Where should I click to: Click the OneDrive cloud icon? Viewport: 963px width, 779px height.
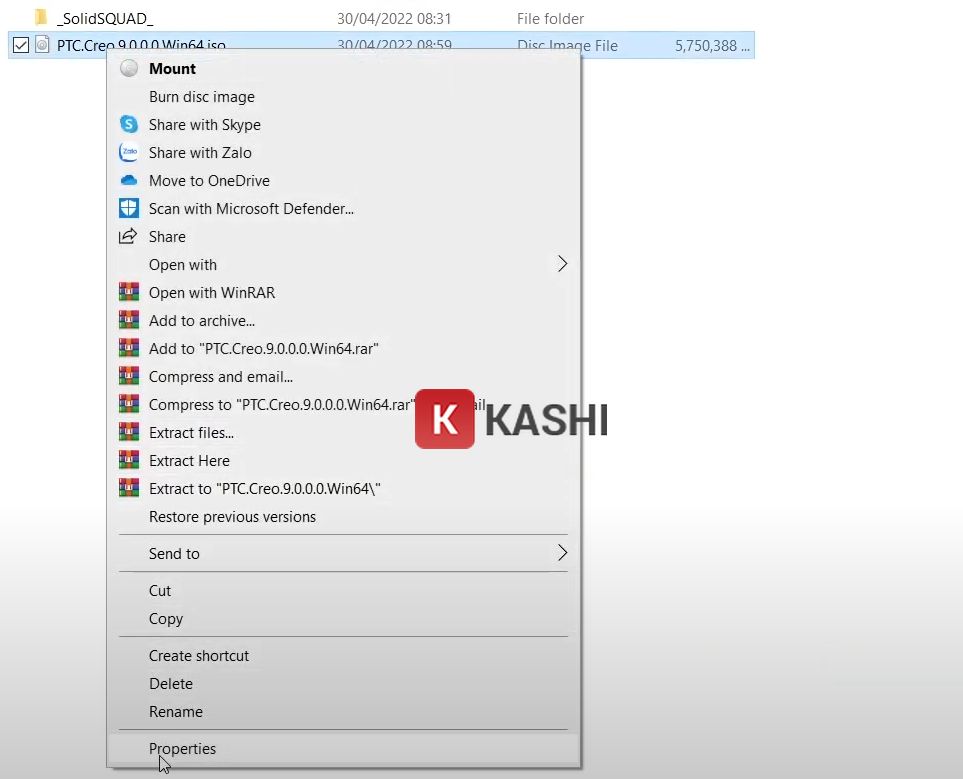(x=128, y=181)
